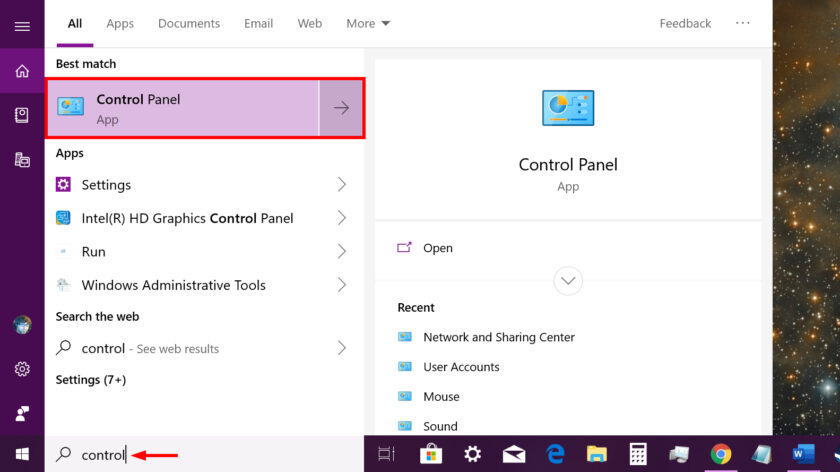The image size is (840, 472).
Task: Switch to the Documents tab
Action: (189, 24)
